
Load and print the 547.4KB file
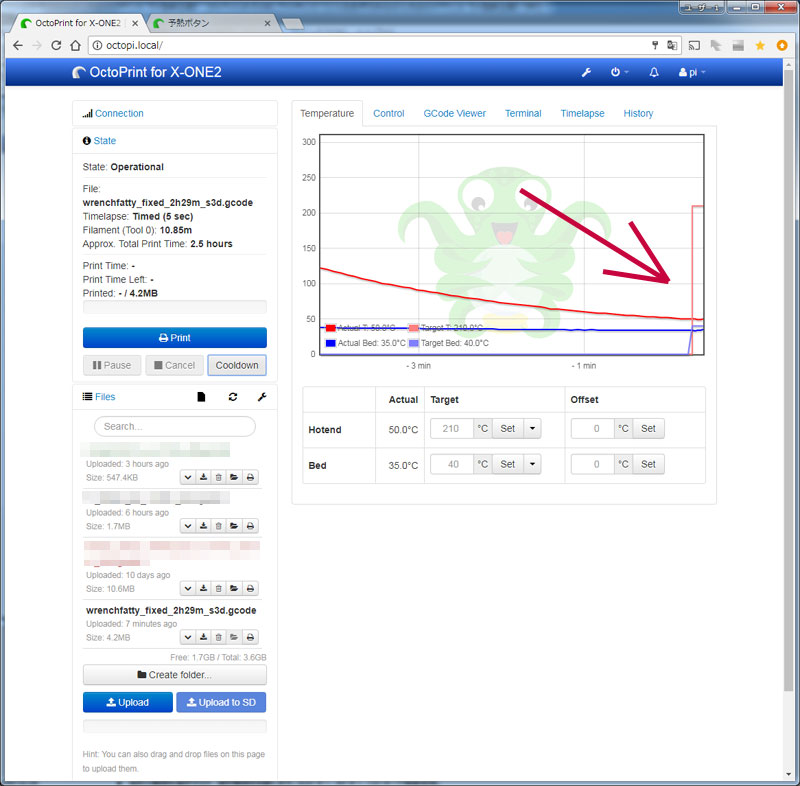[x=250, y=477]
